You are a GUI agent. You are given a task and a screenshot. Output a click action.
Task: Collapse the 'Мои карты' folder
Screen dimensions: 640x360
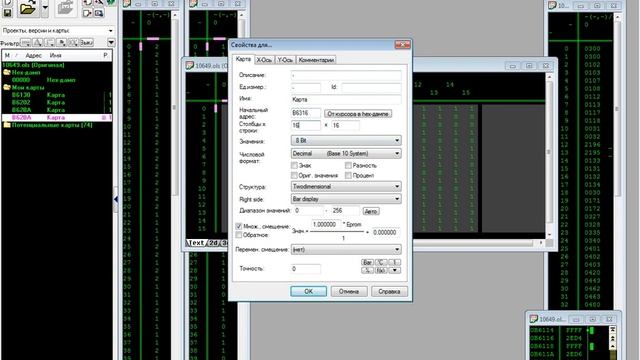tap(7, 87)
